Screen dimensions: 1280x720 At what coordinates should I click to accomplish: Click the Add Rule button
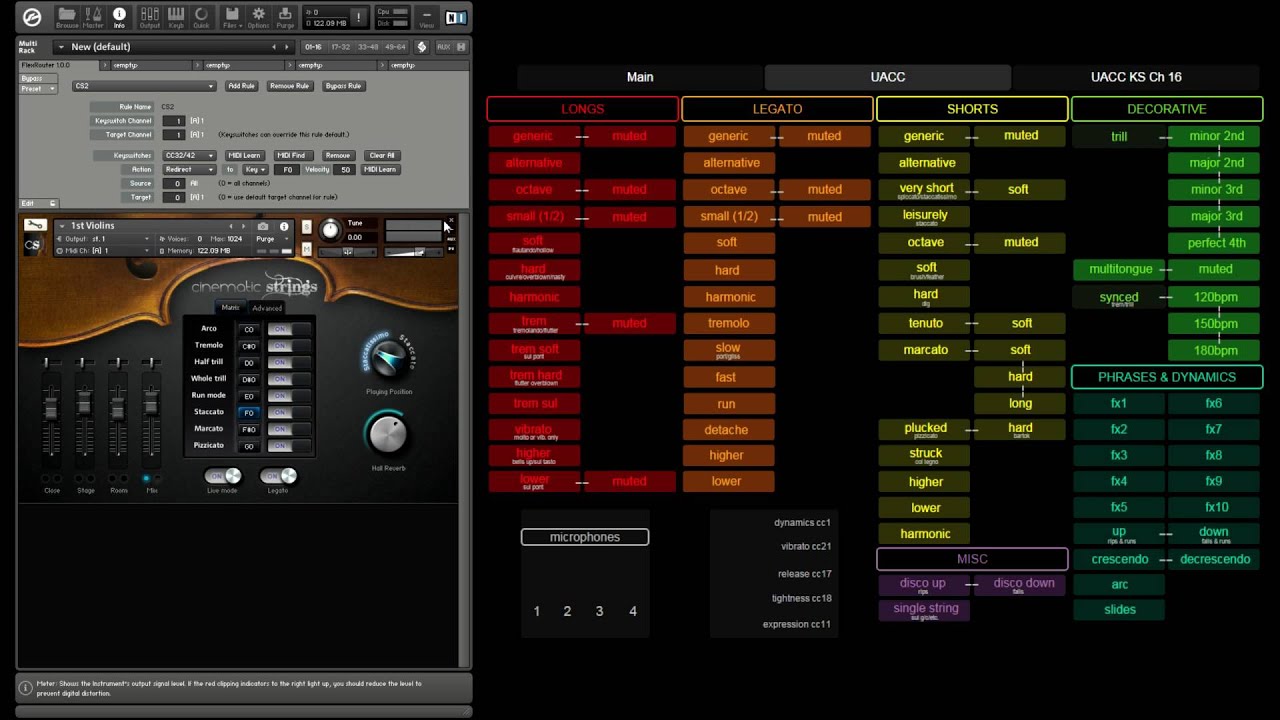pos(241,86)
